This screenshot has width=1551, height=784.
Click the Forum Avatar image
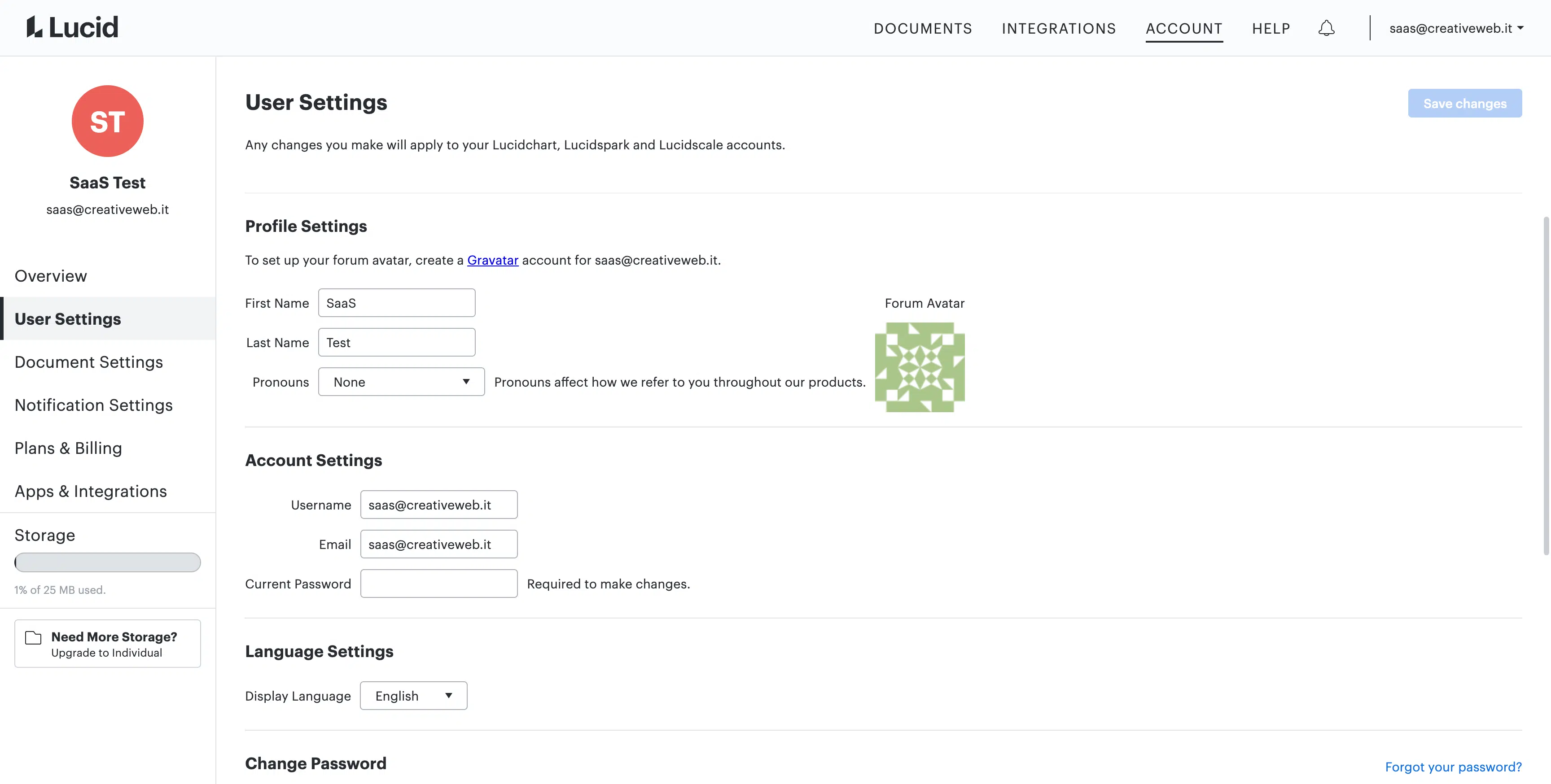(920, 367)
